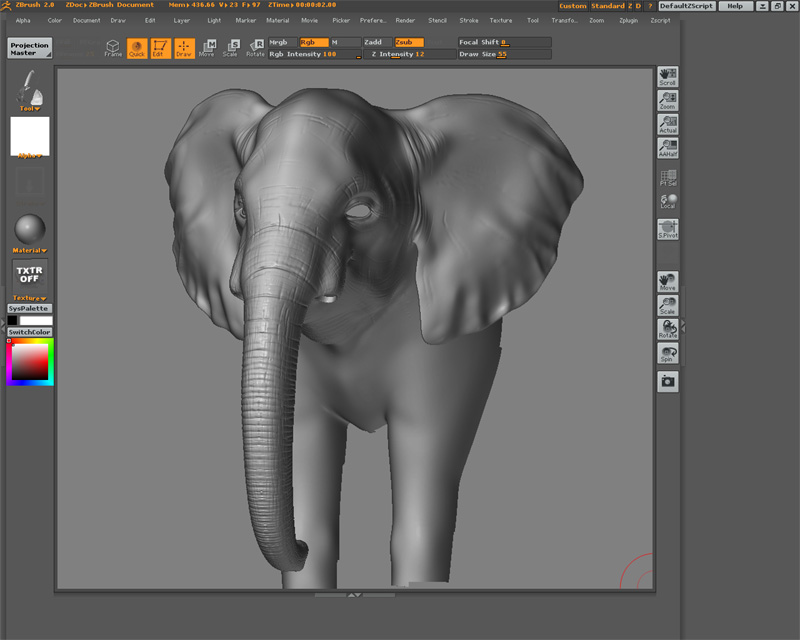Viewport: 800px width, 640px height.
Task: Open the Render menu
Action: (x=405, y=20)
